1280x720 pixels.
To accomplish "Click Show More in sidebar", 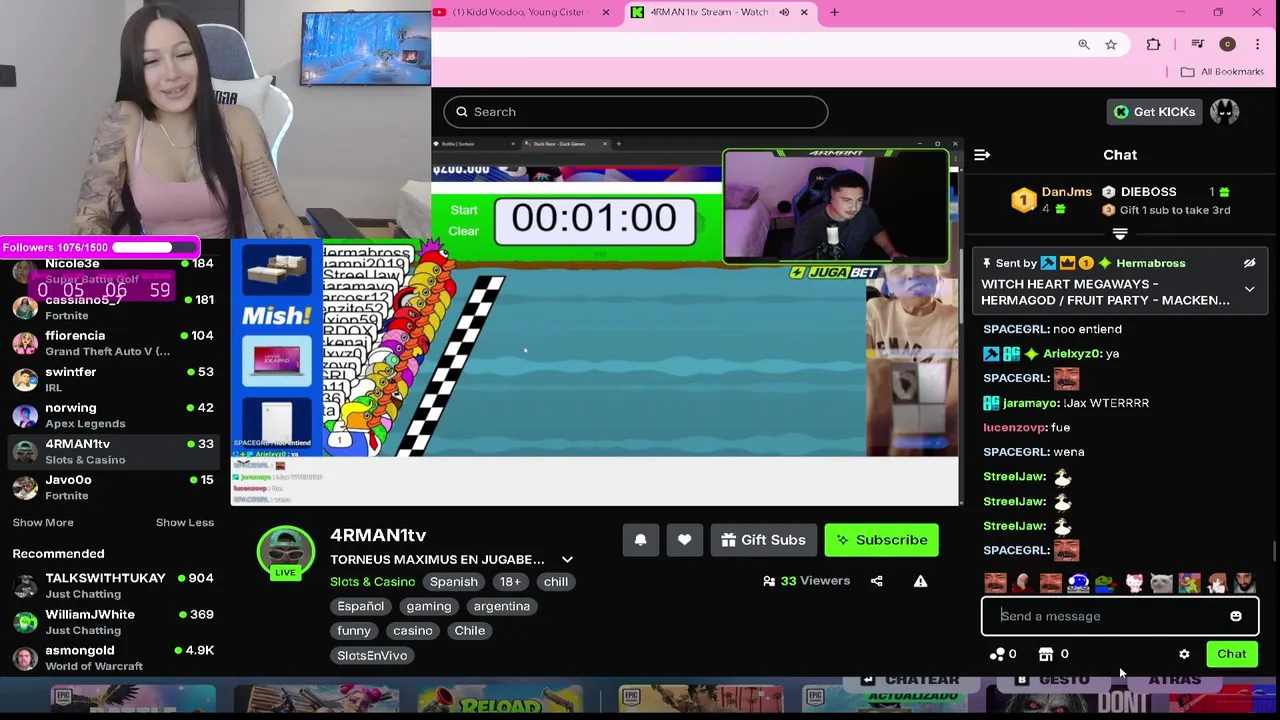I will point(43,522).
